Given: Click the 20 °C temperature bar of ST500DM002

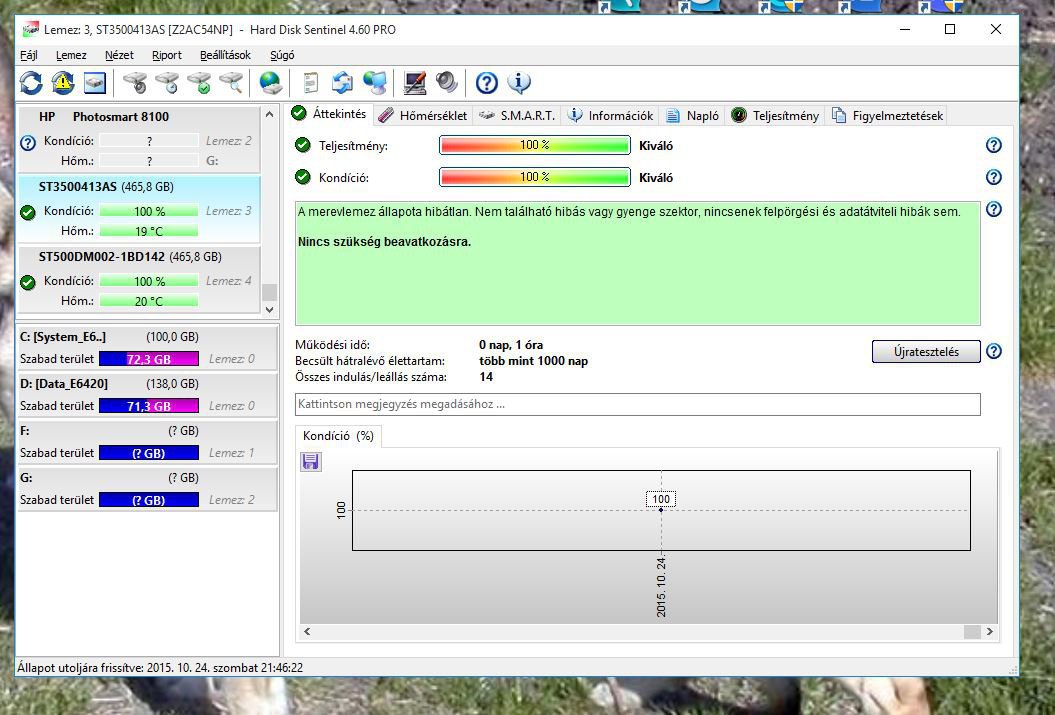Looking at the screenshot, I should coord(149,301).
